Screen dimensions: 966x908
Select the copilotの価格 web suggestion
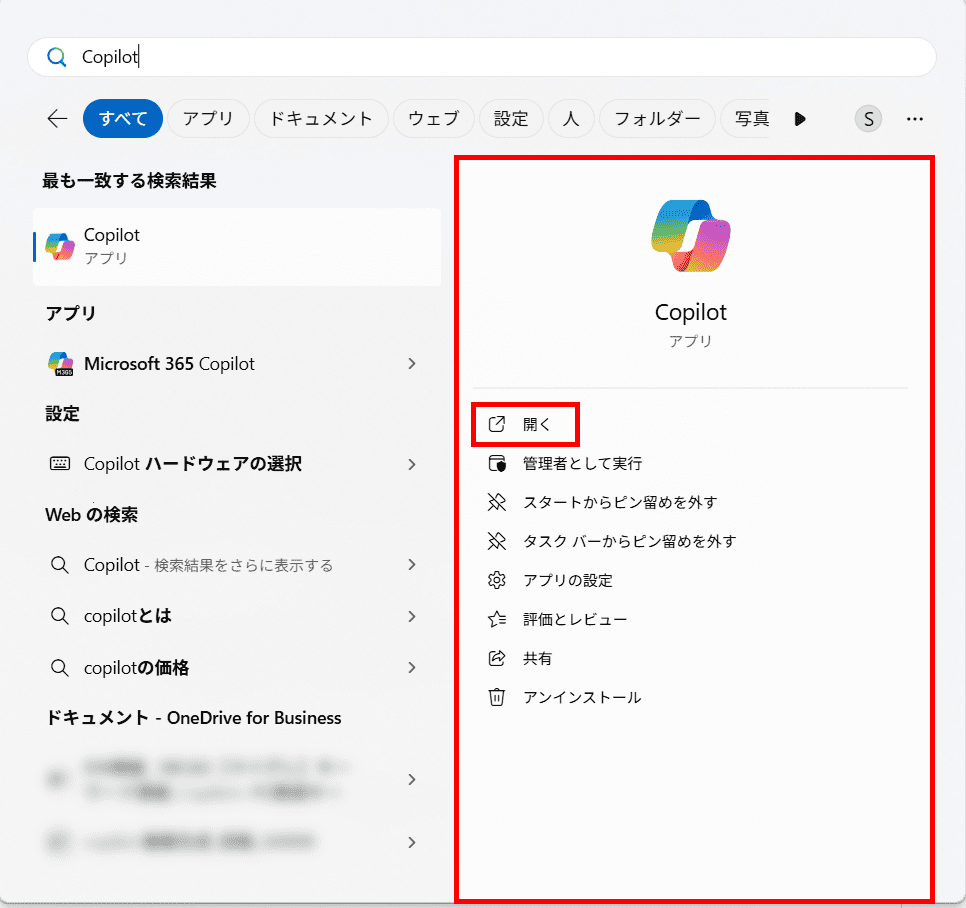tap(237, 668)
